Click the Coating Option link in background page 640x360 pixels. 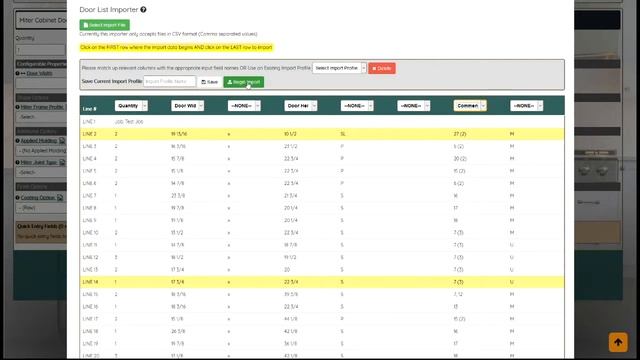click(x=38, y=198)
